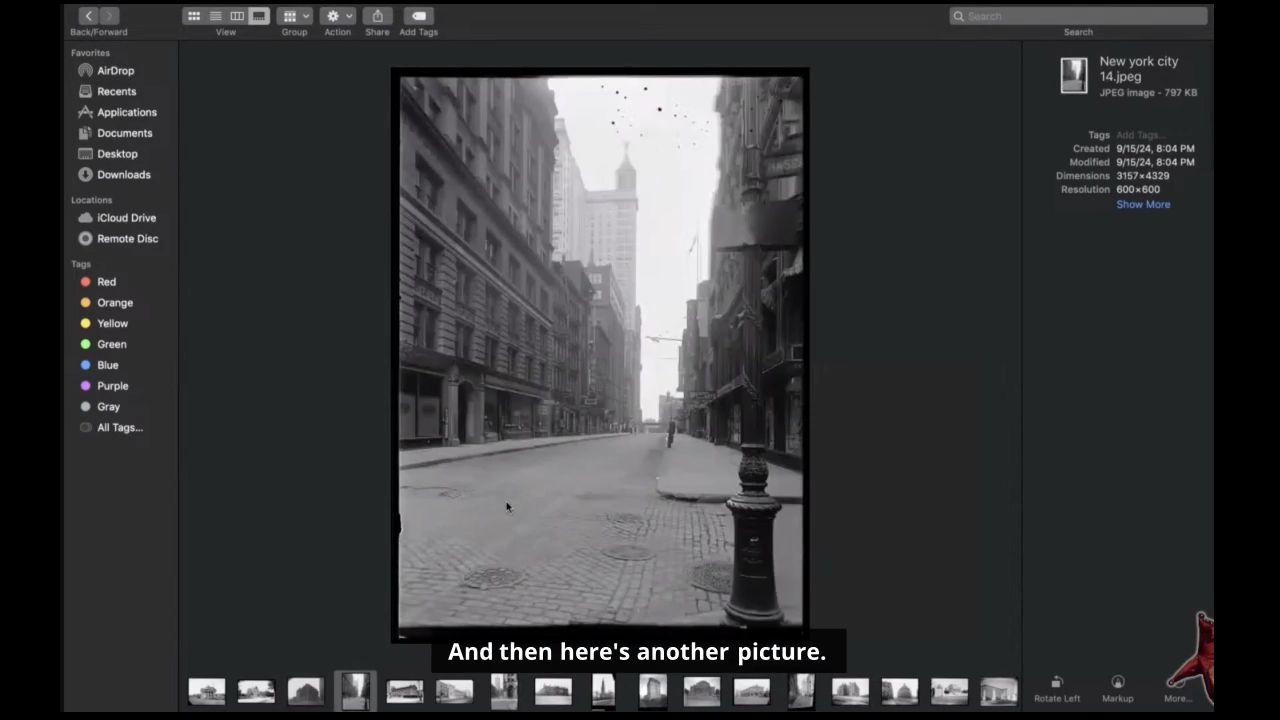Open AirDrop in the sidebar

point(115,71)
